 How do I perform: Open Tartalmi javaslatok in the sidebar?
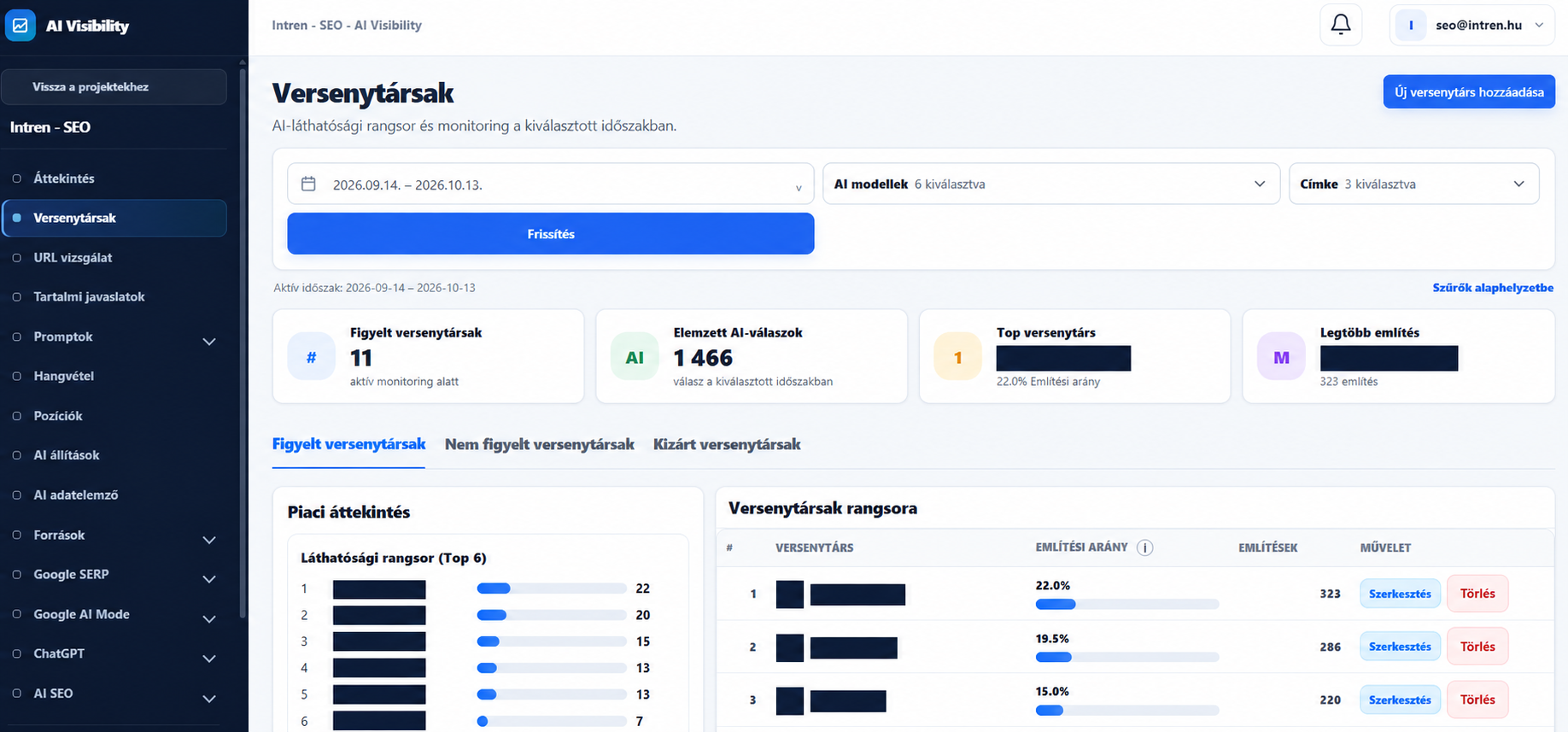[x=114, y=296]
